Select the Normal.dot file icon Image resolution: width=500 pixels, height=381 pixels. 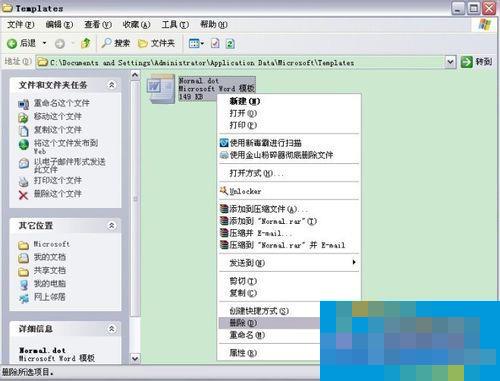tap(161, 89)
